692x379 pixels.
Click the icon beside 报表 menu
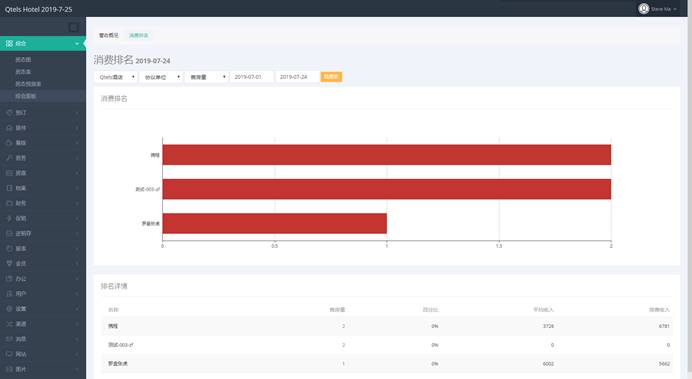pos(9,248)
